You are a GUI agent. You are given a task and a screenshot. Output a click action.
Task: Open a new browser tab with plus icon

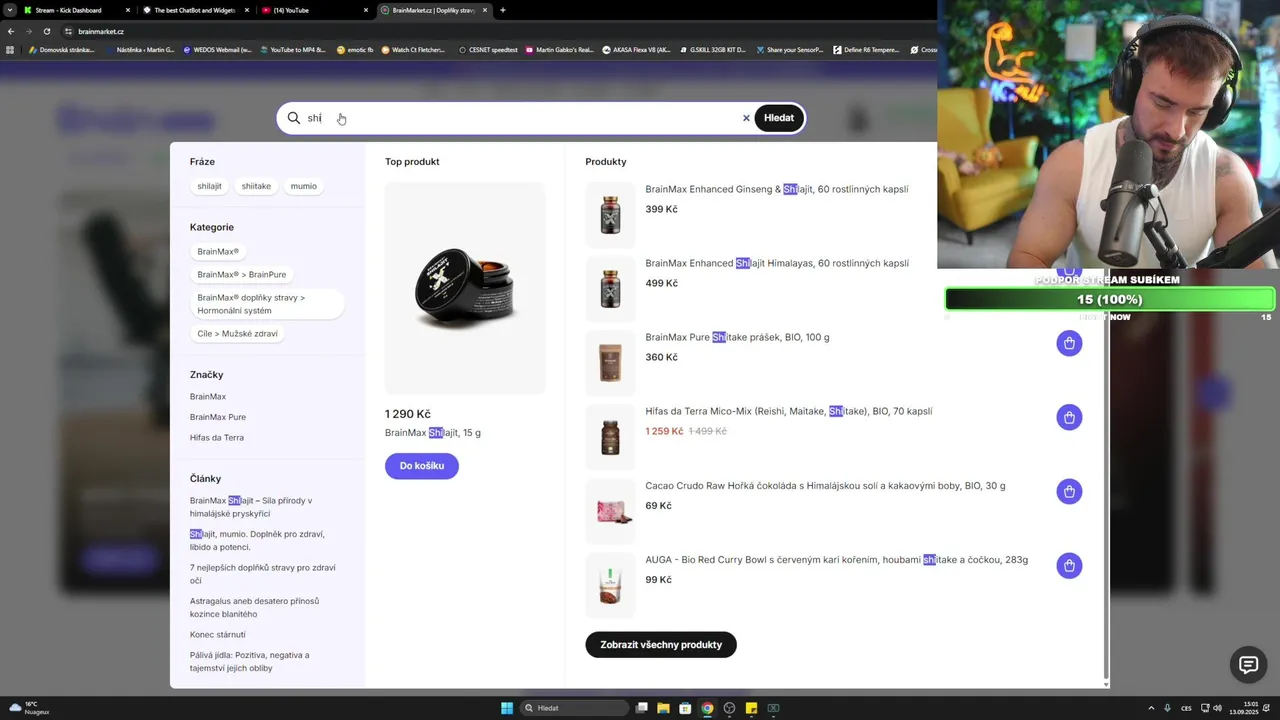point(502,10)
